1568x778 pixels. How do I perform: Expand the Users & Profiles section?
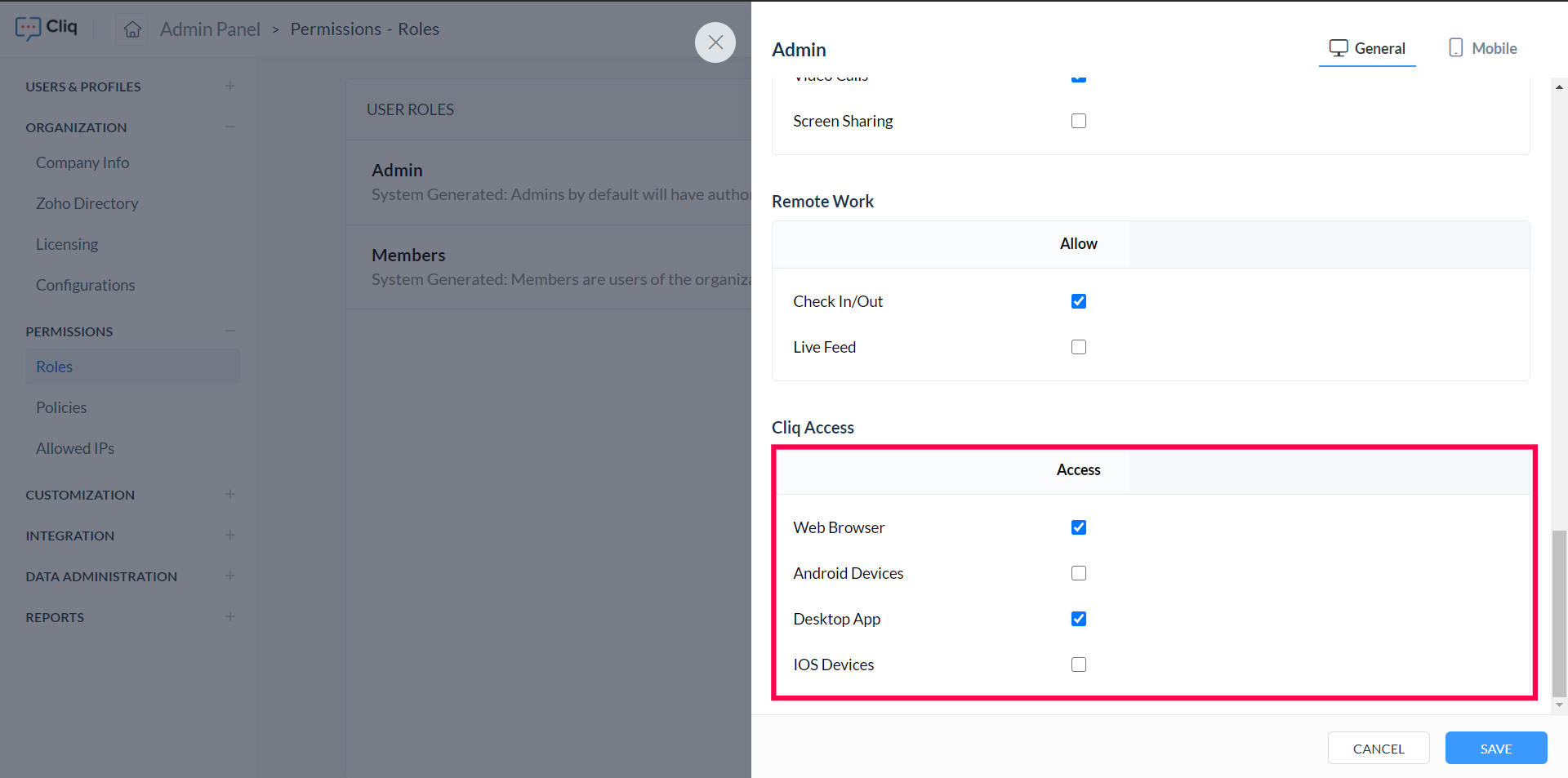[x=230, y=86]
